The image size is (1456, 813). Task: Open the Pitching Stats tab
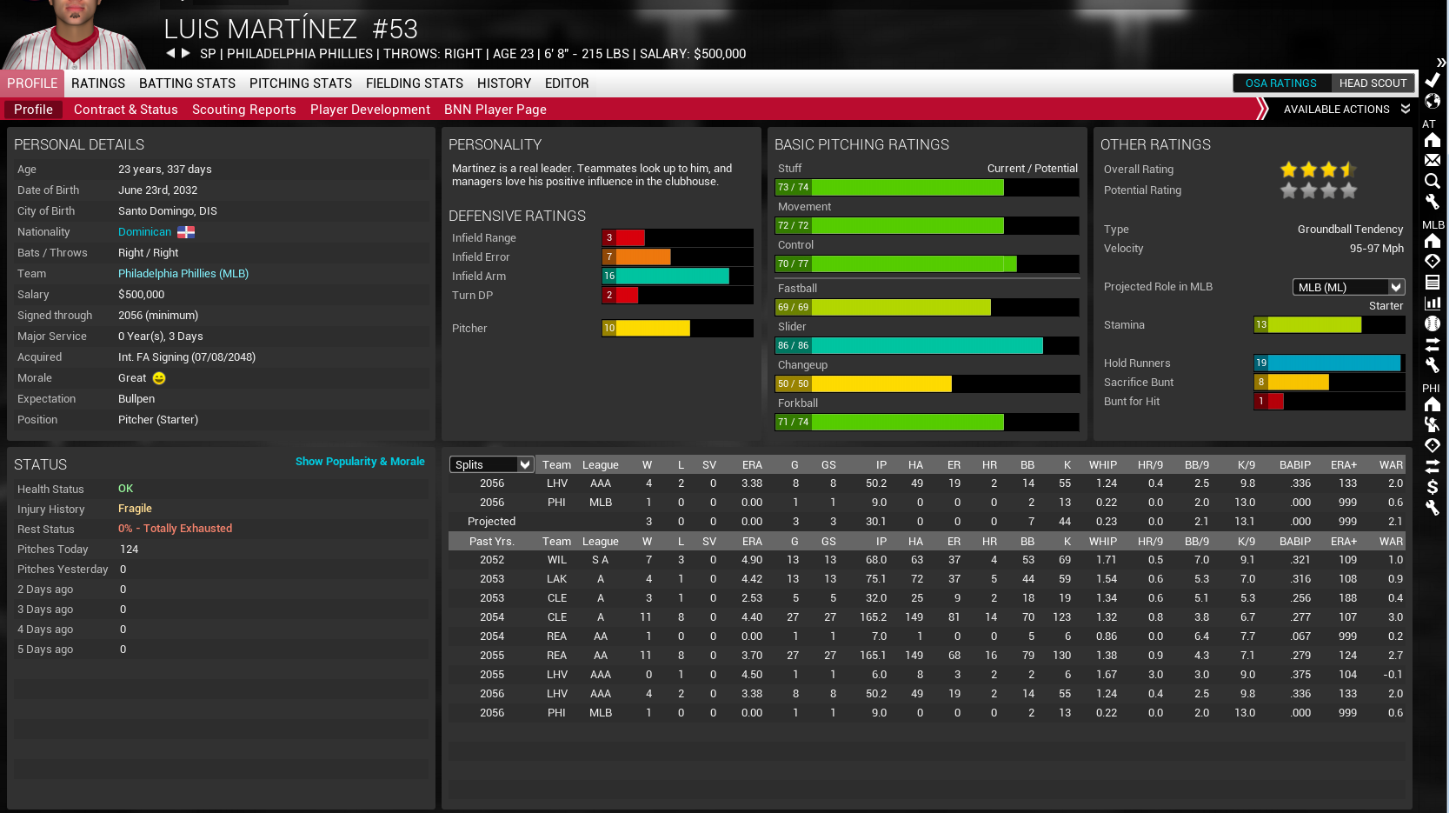(x=301, y=83)
